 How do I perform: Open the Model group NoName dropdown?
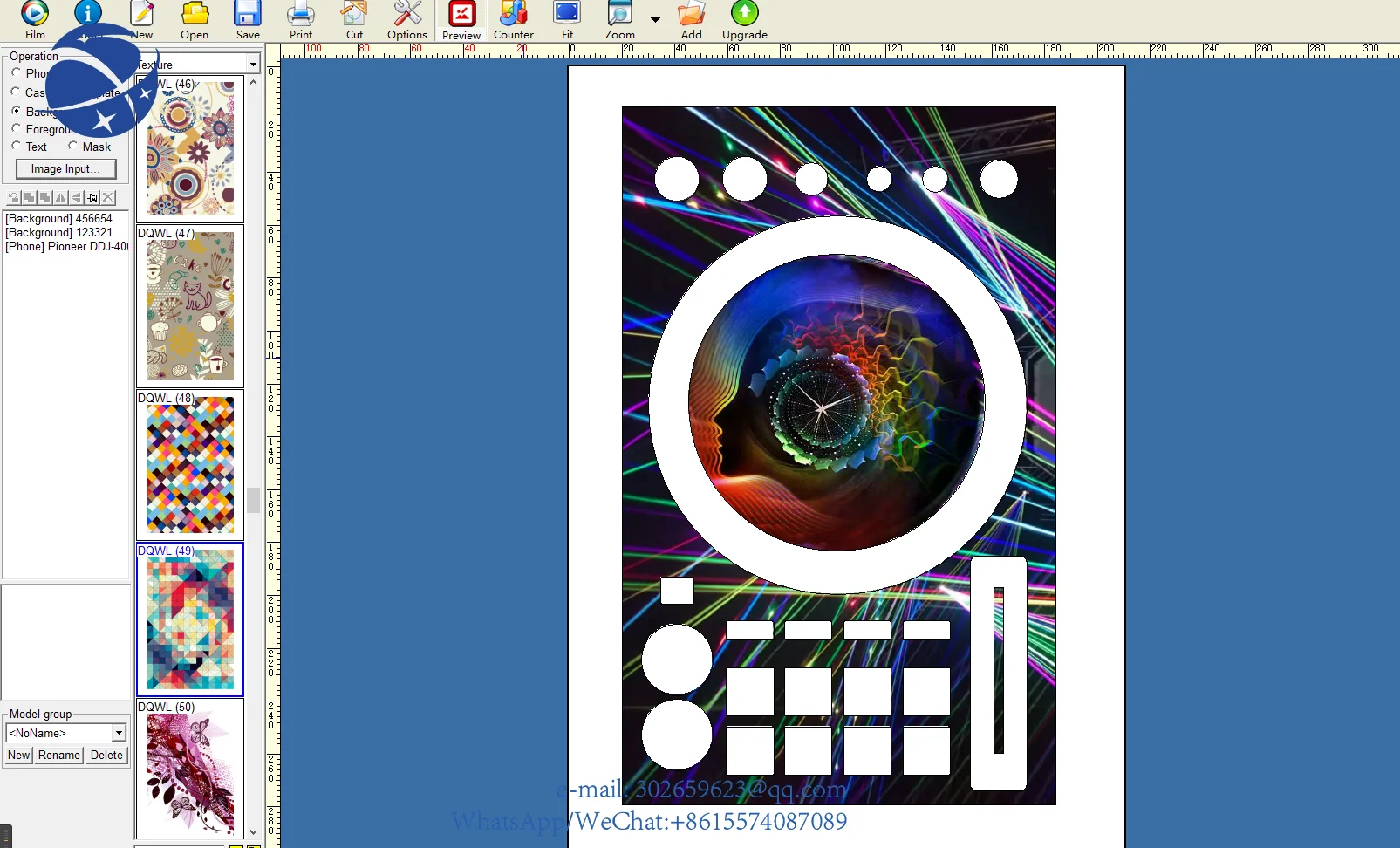tap(119, 733)
